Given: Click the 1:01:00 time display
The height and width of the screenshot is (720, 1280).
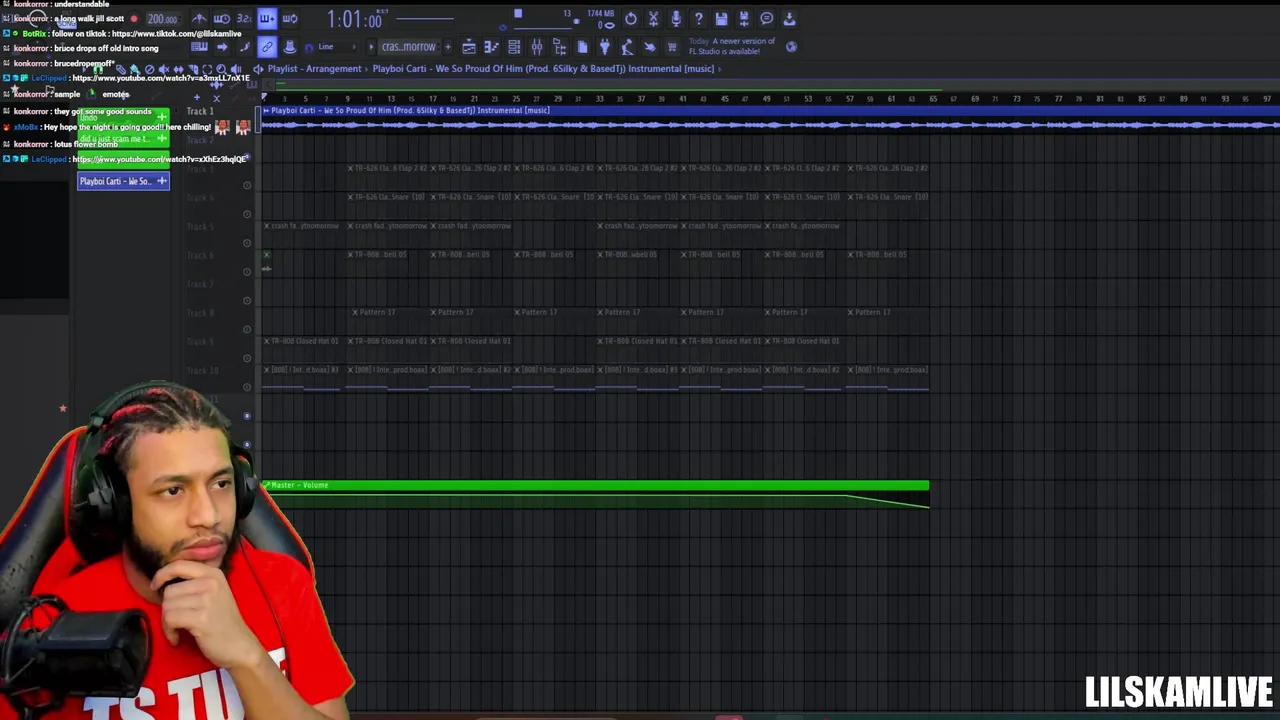Looking at the screenshot, I should 355,20.
